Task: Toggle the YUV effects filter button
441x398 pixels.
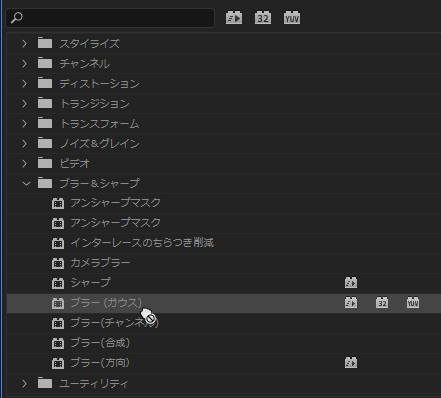Action: coord(292,18)
